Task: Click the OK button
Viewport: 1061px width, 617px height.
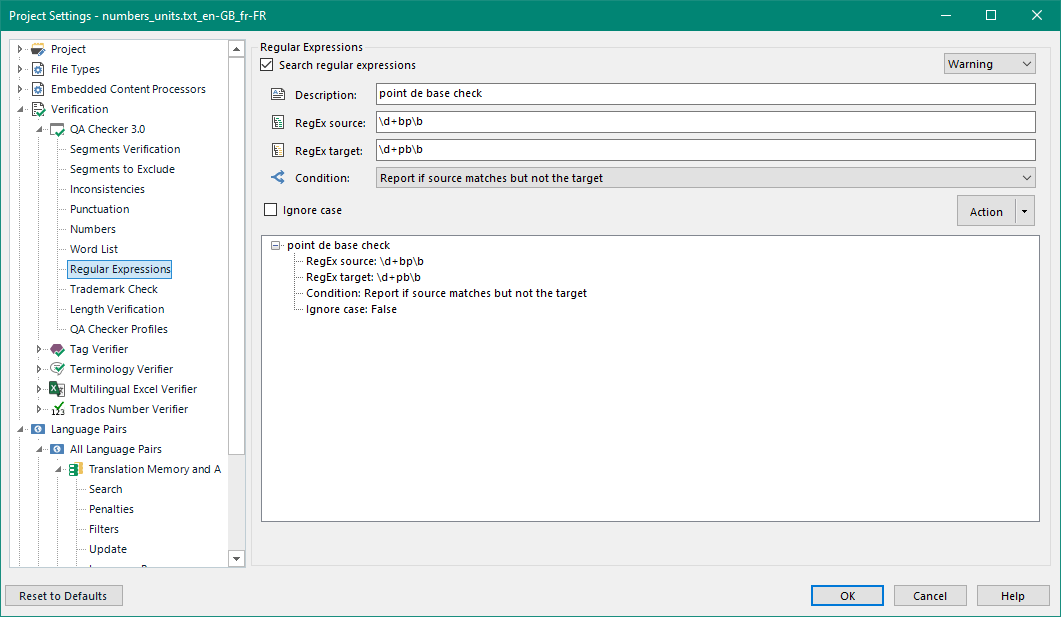Action: pyautogui.click(x=847, y=595)
